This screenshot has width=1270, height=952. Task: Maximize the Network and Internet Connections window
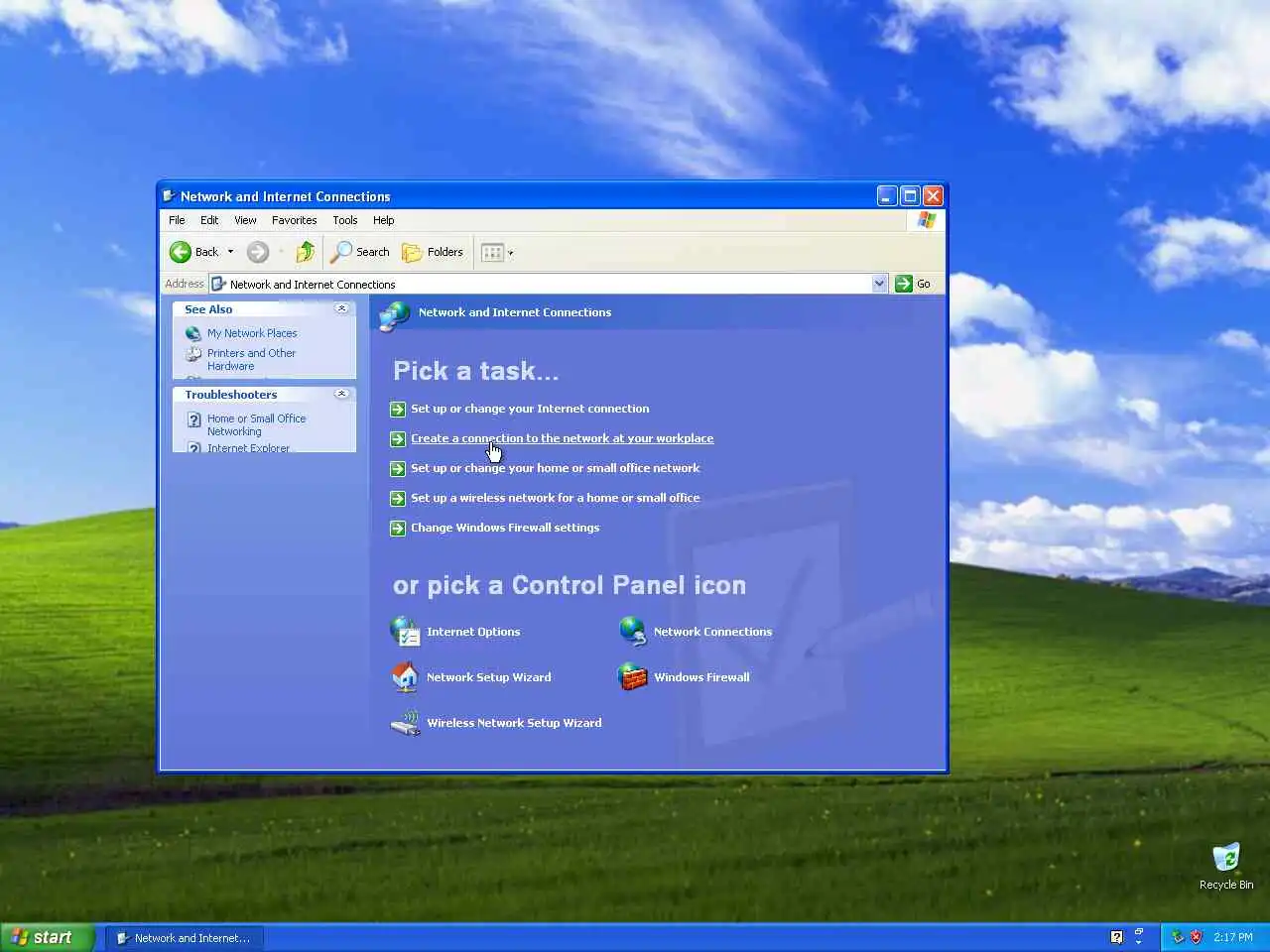[910, 196]
